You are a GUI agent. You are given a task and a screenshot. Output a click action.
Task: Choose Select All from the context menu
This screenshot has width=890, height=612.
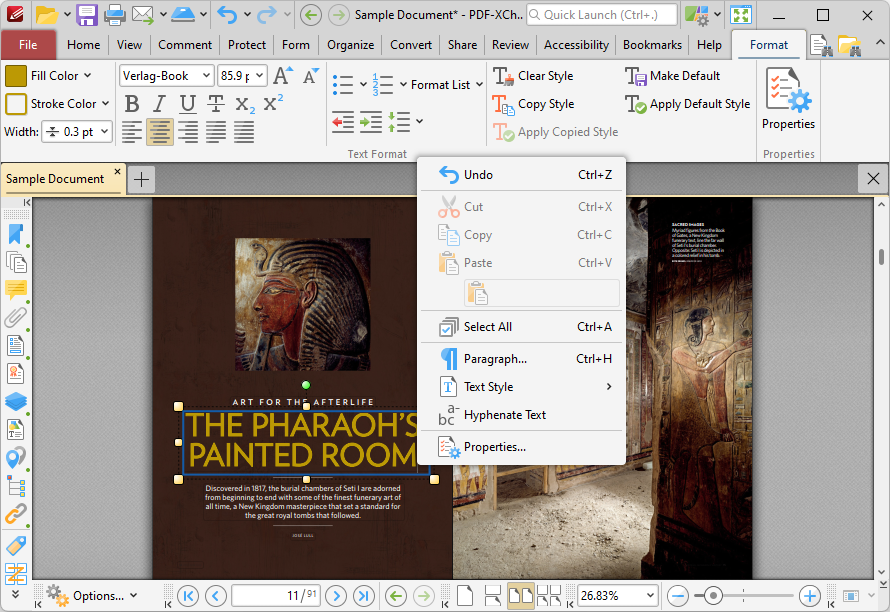coord(522,327)
